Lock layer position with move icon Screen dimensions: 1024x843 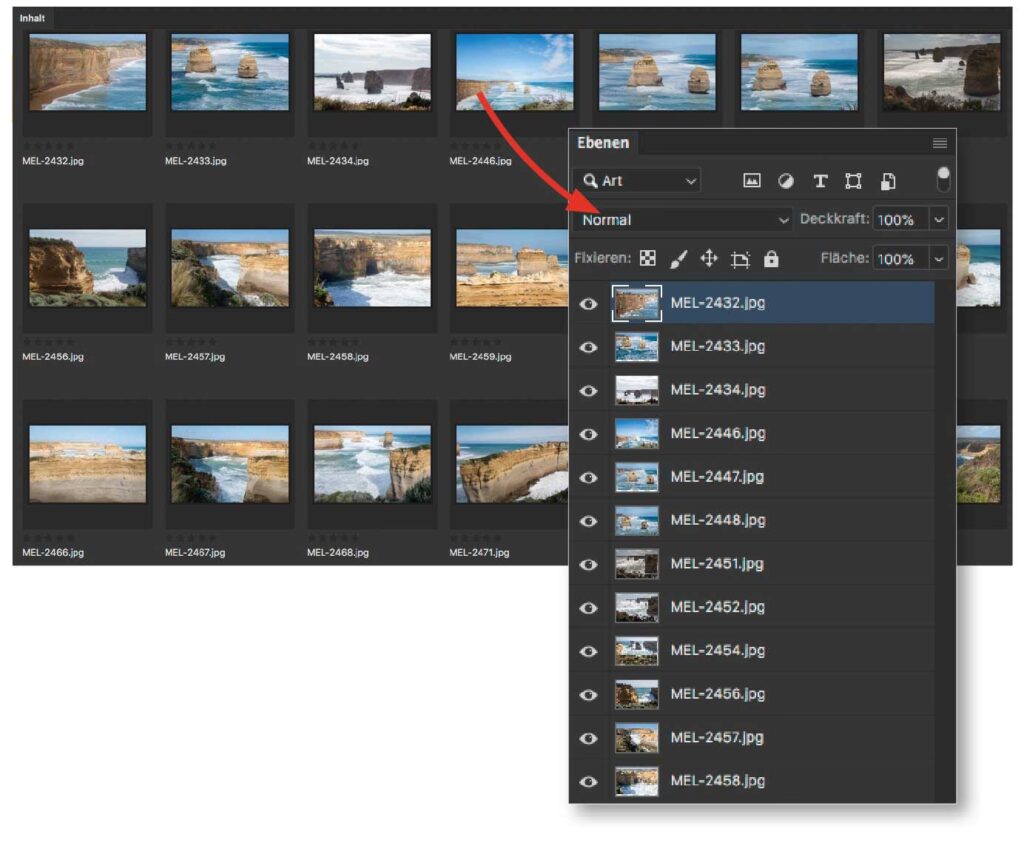tap(709, 259)
